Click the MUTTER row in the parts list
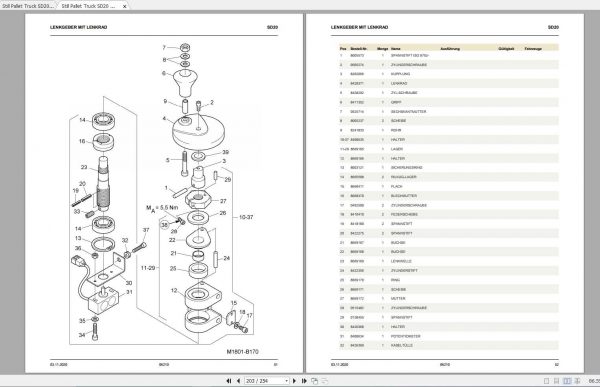The image size is (600, 387). tap(448, 298)
